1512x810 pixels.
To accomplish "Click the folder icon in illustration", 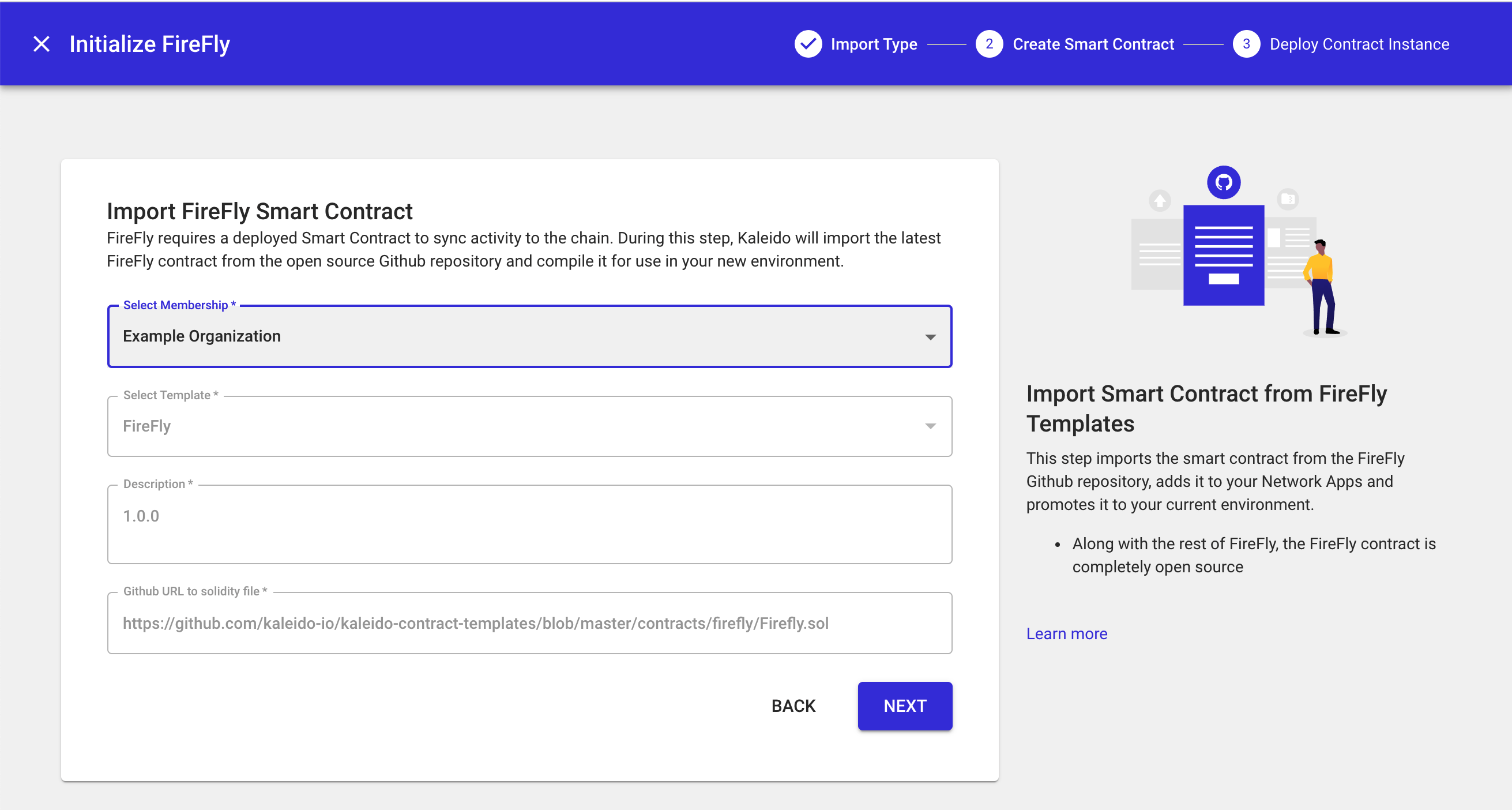I will [1288, 199].
